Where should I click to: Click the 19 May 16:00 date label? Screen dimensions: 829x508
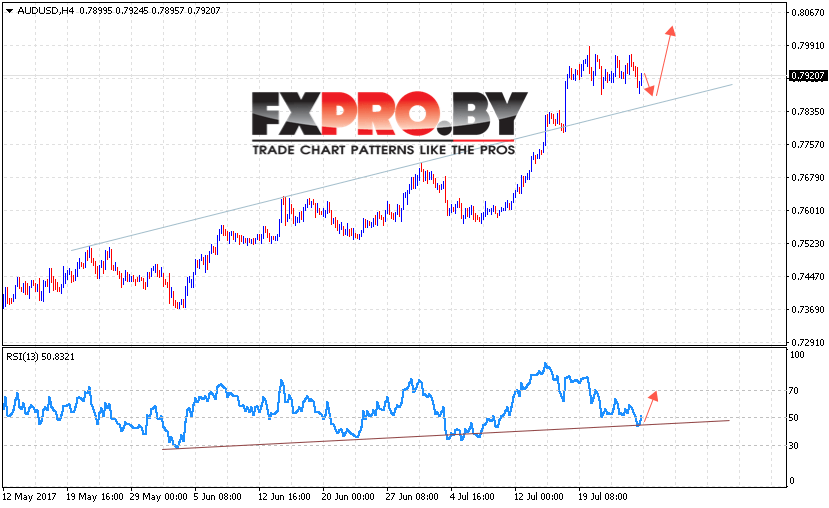click(x=95, y=497)
